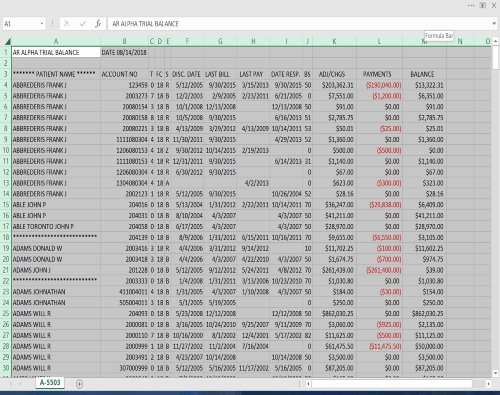The width and height of the screenshot is (500, 395).
Task: Click payment cell ($190,040.00)
Action: tap(379, 85)
